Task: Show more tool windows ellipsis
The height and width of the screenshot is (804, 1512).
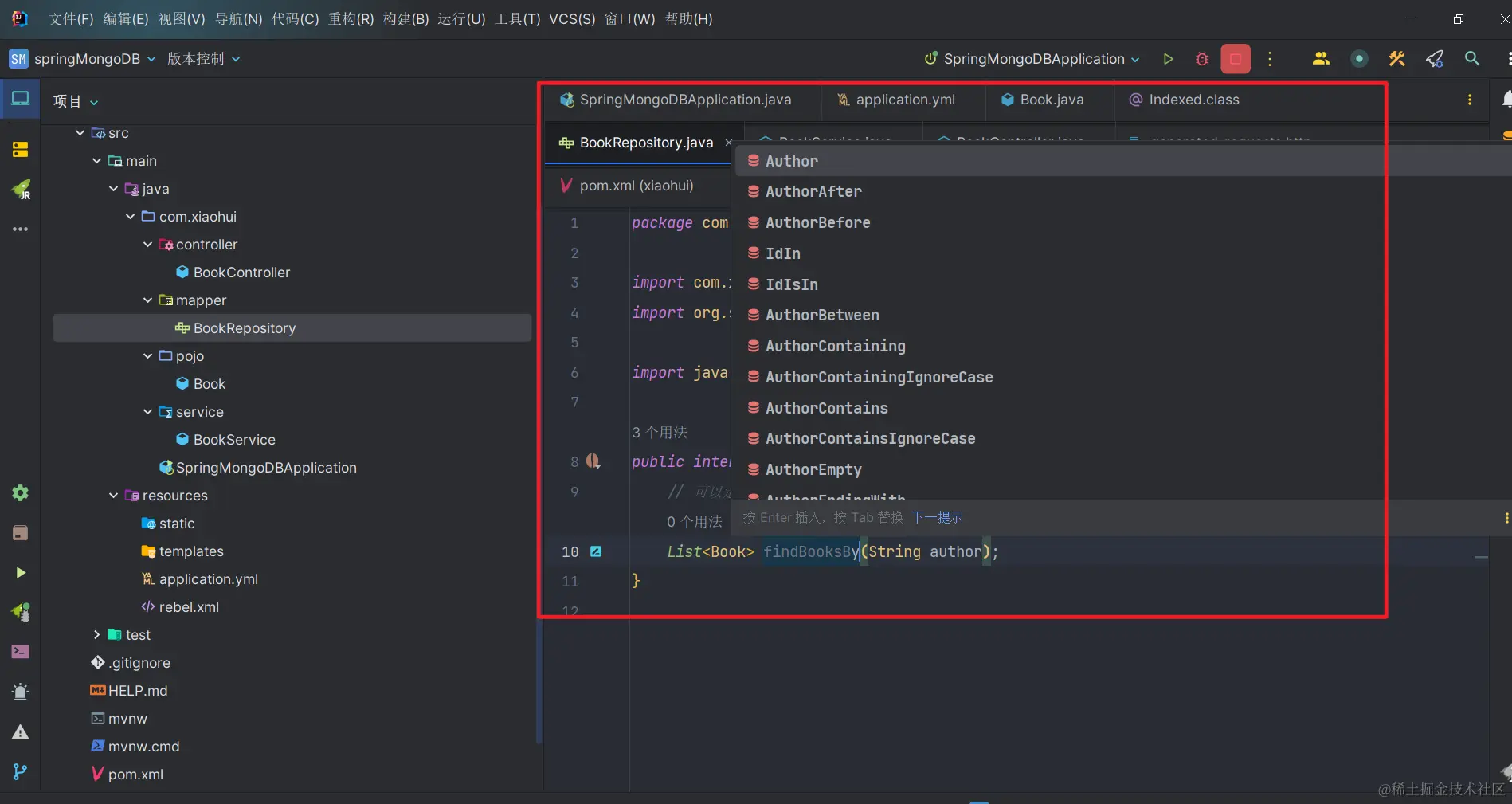Action: (x=20, y=229)
